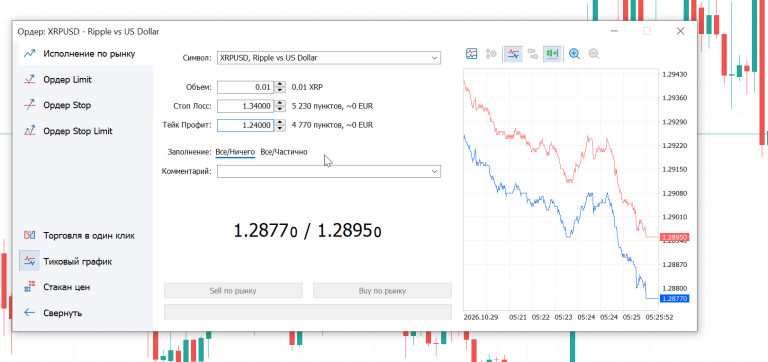Close the order dialog window

(x=680, y=31)
